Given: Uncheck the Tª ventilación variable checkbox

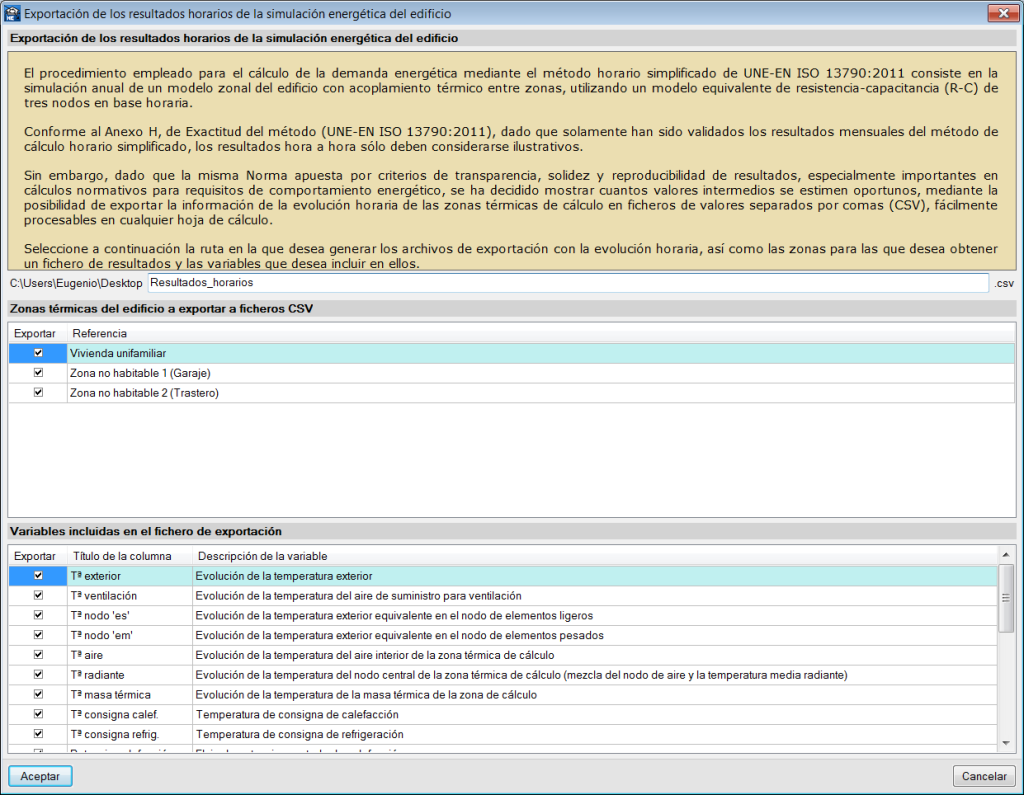Looking at the screenshot, I should point(39,595).
